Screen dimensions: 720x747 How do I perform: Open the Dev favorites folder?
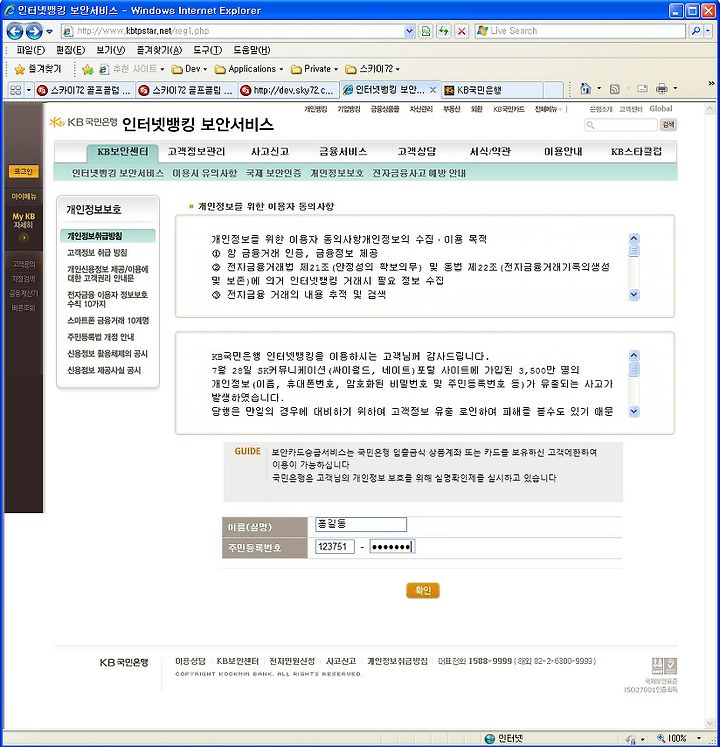[x=190, y=69]
